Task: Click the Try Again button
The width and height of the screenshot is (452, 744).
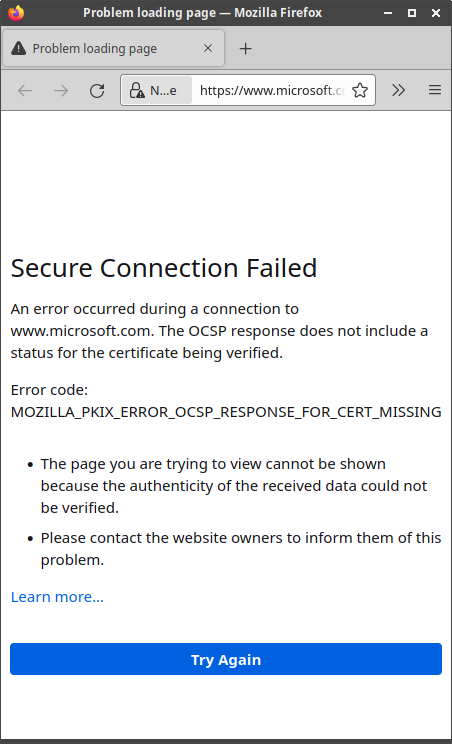Action: [226, 659]
